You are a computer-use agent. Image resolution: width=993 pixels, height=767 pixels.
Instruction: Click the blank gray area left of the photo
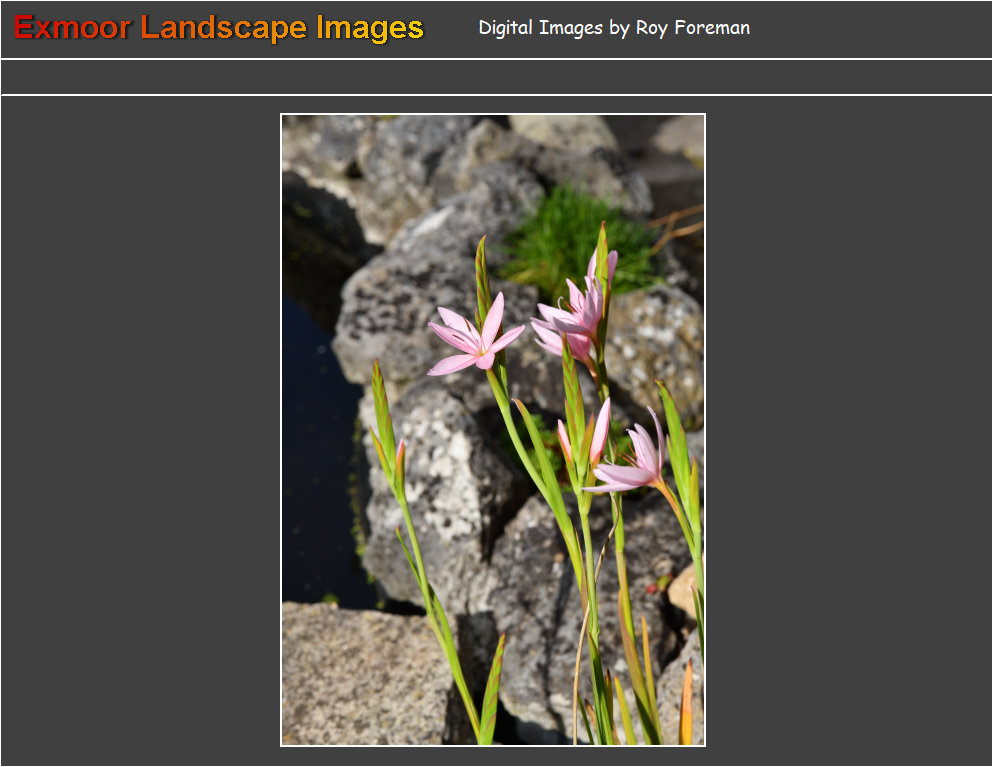point(140,430)
